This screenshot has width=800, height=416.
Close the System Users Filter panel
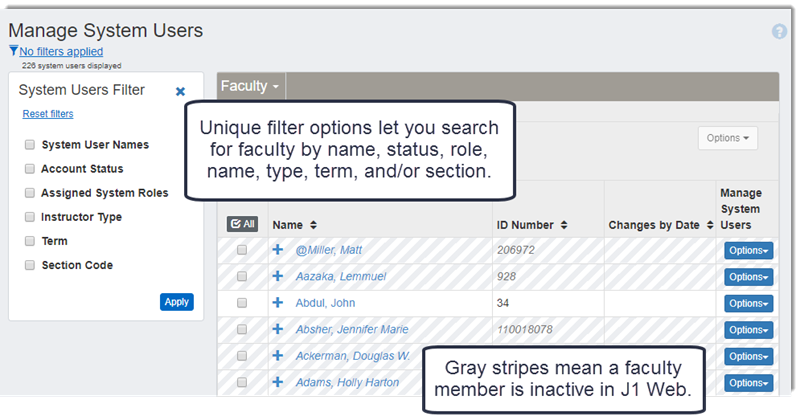(x=181, y=91)
